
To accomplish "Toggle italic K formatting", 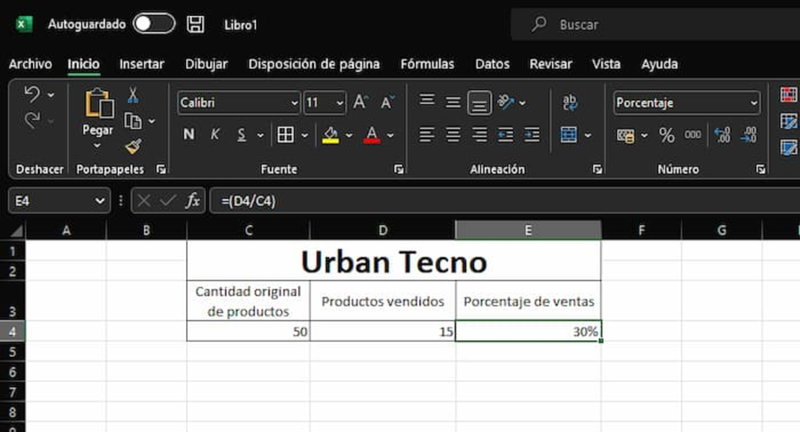I will coord(215,135).
